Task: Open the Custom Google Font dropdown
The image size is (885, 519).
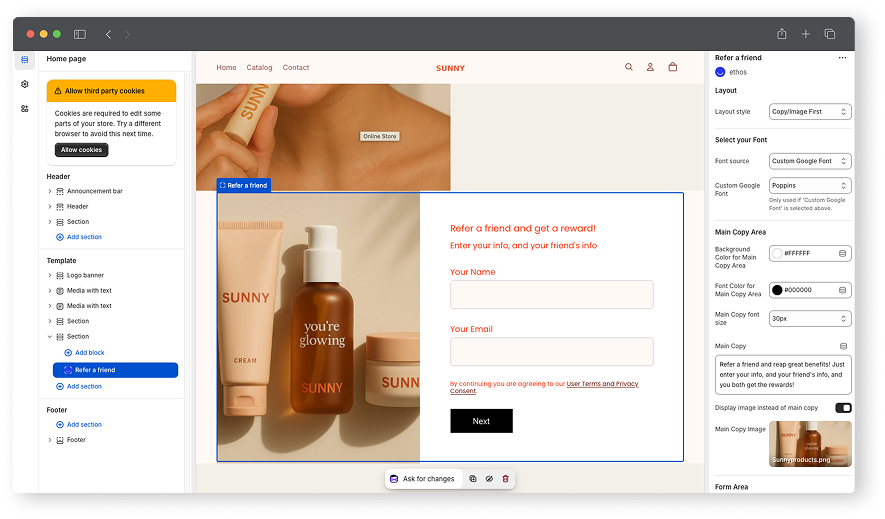Action: (x=810, y=186)
